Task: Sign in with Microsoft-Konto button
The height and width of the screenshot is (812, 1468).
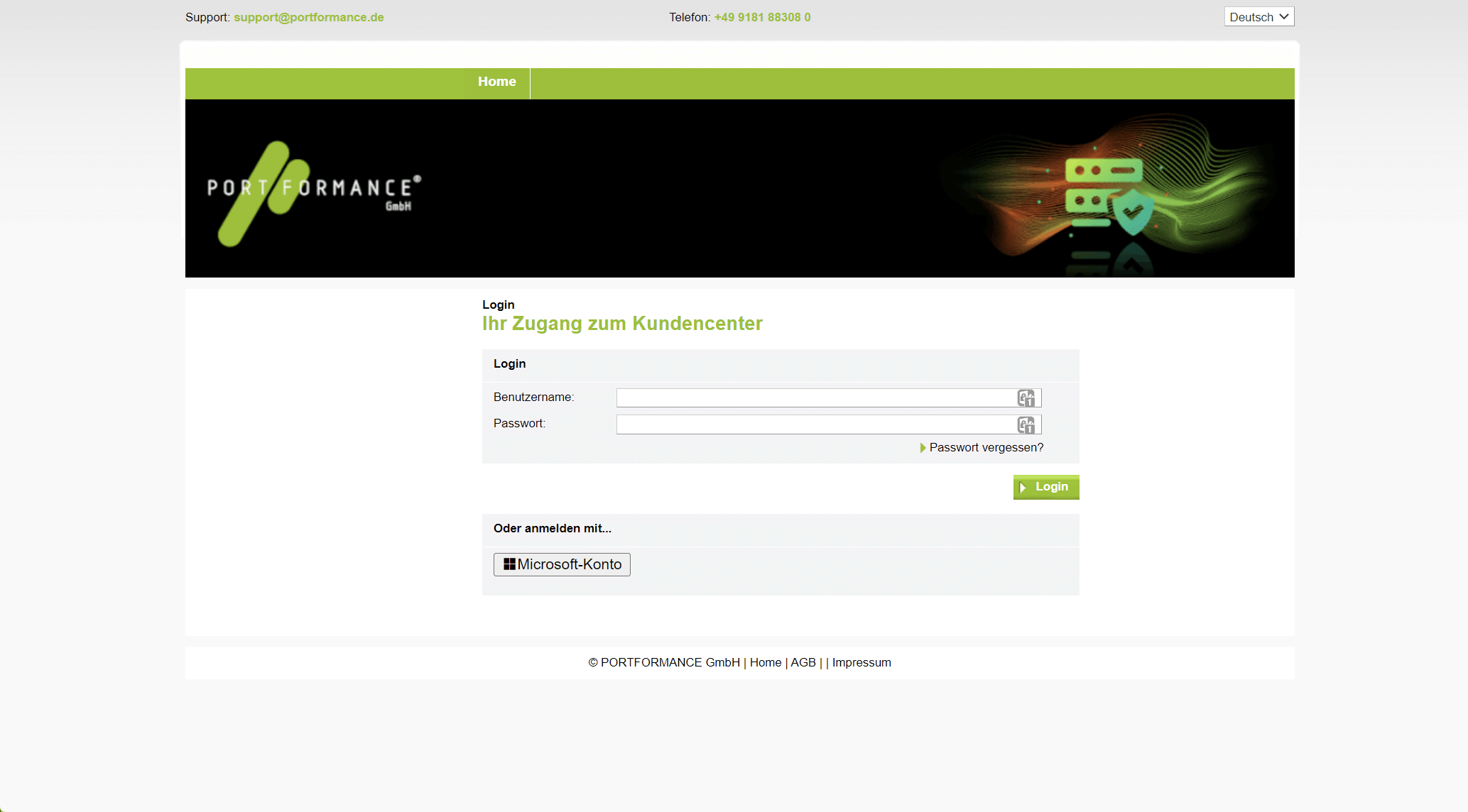Action: (562, 565)
